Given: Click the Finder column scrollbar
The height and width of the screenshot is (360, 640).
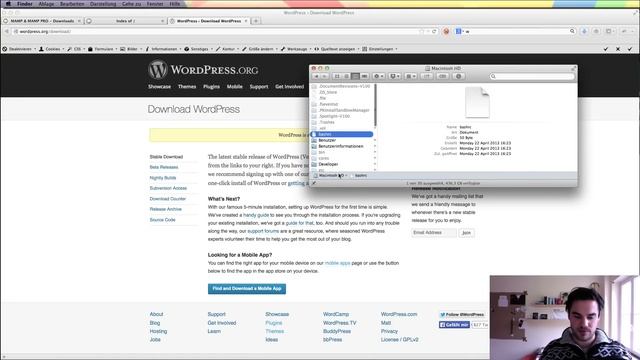Looking at the screenshot, I should pyautogui.click(x=375, y=106).
